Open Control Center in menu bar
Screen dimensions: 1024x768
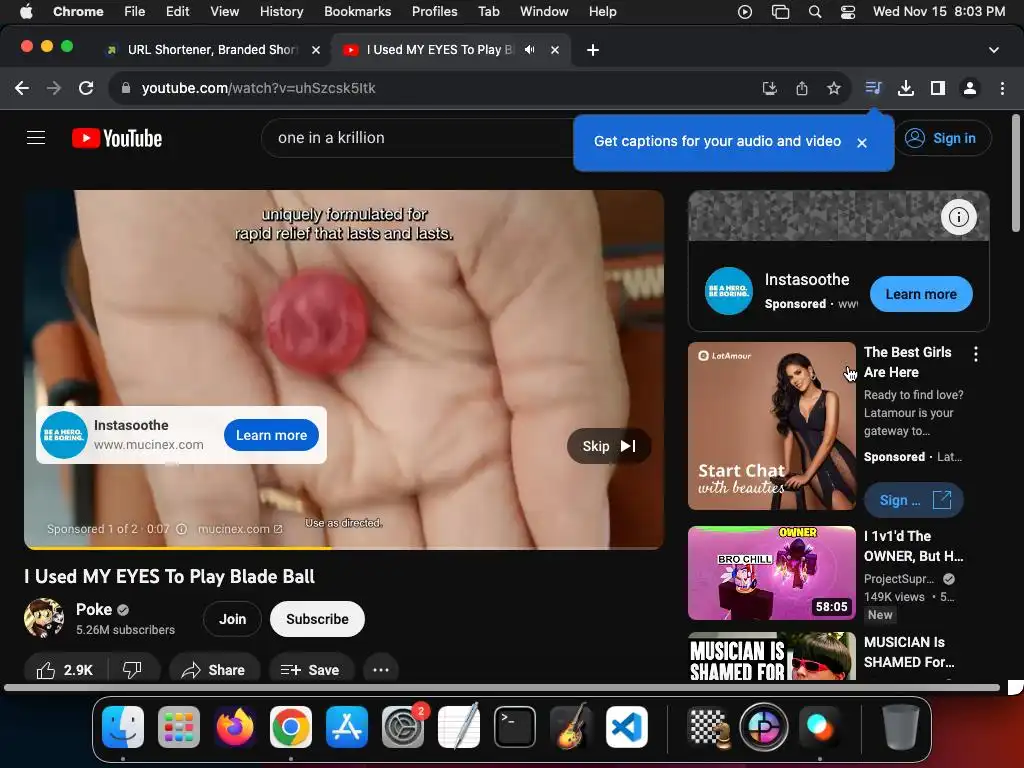point(848,12)
